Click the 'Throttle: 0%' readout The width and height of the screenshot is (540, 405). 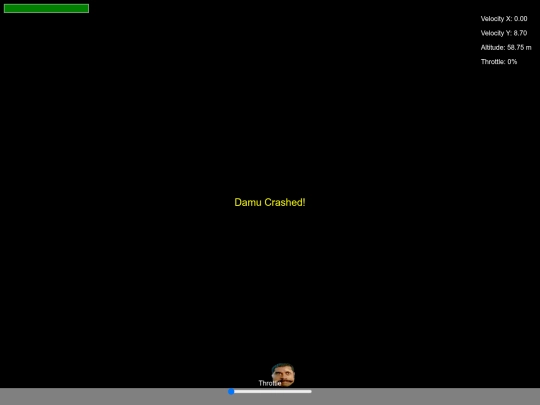pos(499,62)
